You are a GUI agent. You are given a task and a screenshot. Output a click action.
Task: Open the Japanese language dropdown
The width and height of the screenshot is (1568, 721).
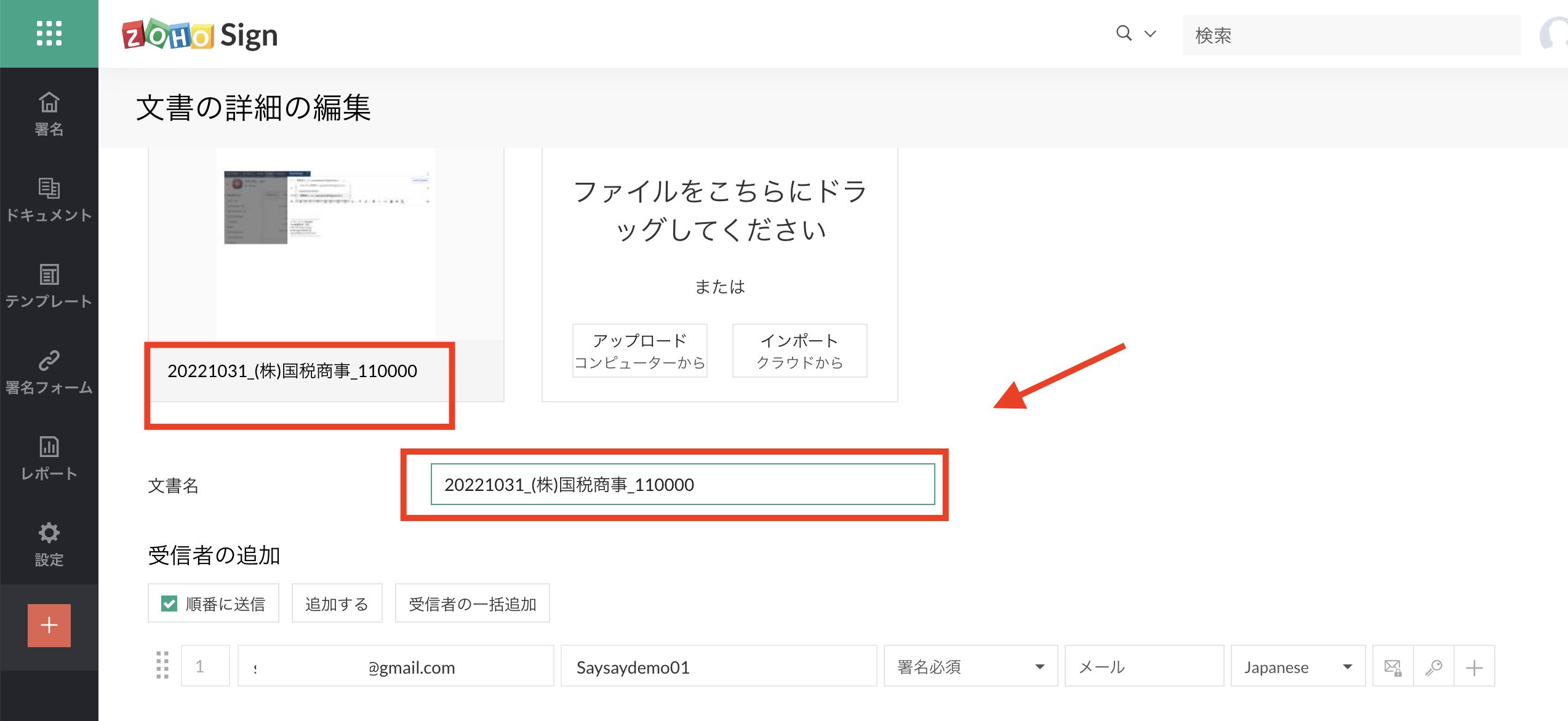pos(1297,666)
